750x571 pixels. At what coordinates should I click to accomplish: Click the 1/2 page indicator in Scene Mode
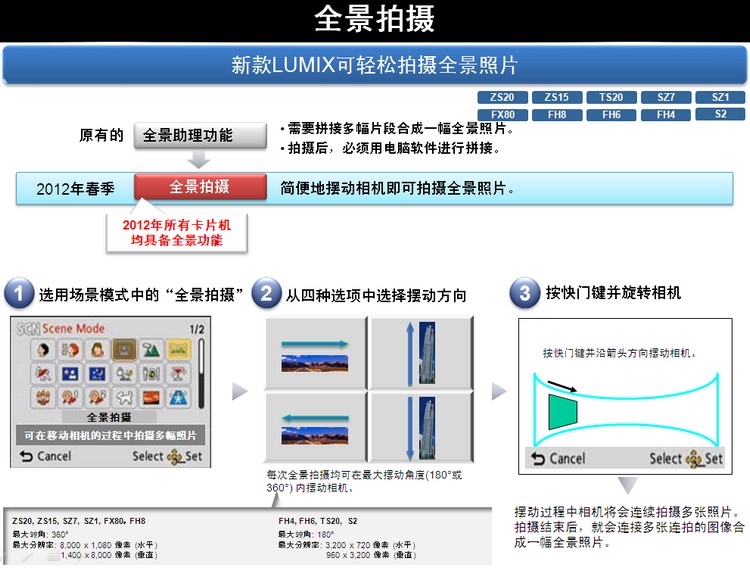tap(197, 329)
